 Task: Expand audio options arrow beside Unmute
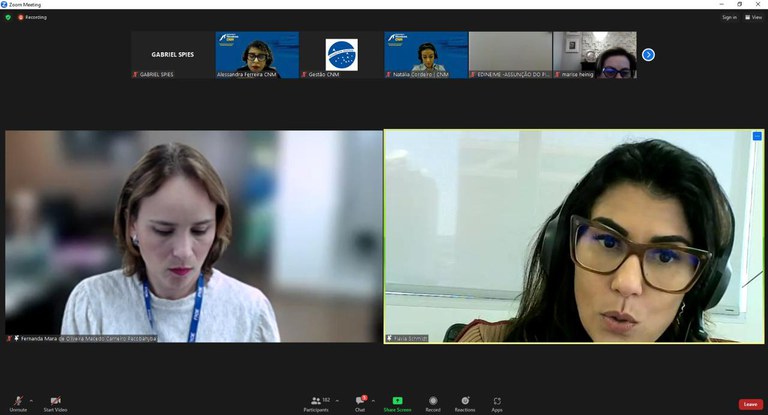coord(30,399)
